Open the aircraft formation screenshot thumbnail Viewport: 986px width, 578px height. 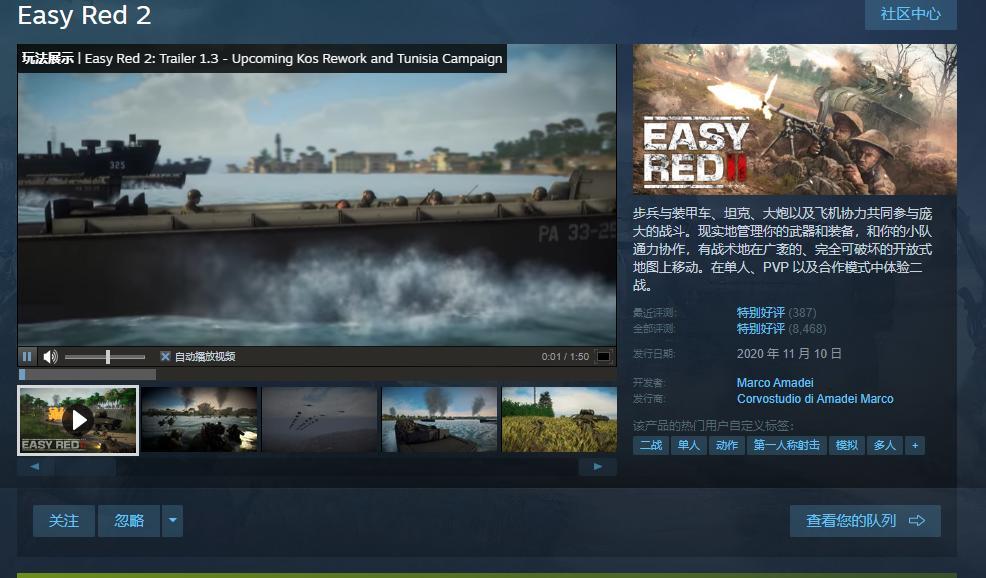click(x=319, y=420)
